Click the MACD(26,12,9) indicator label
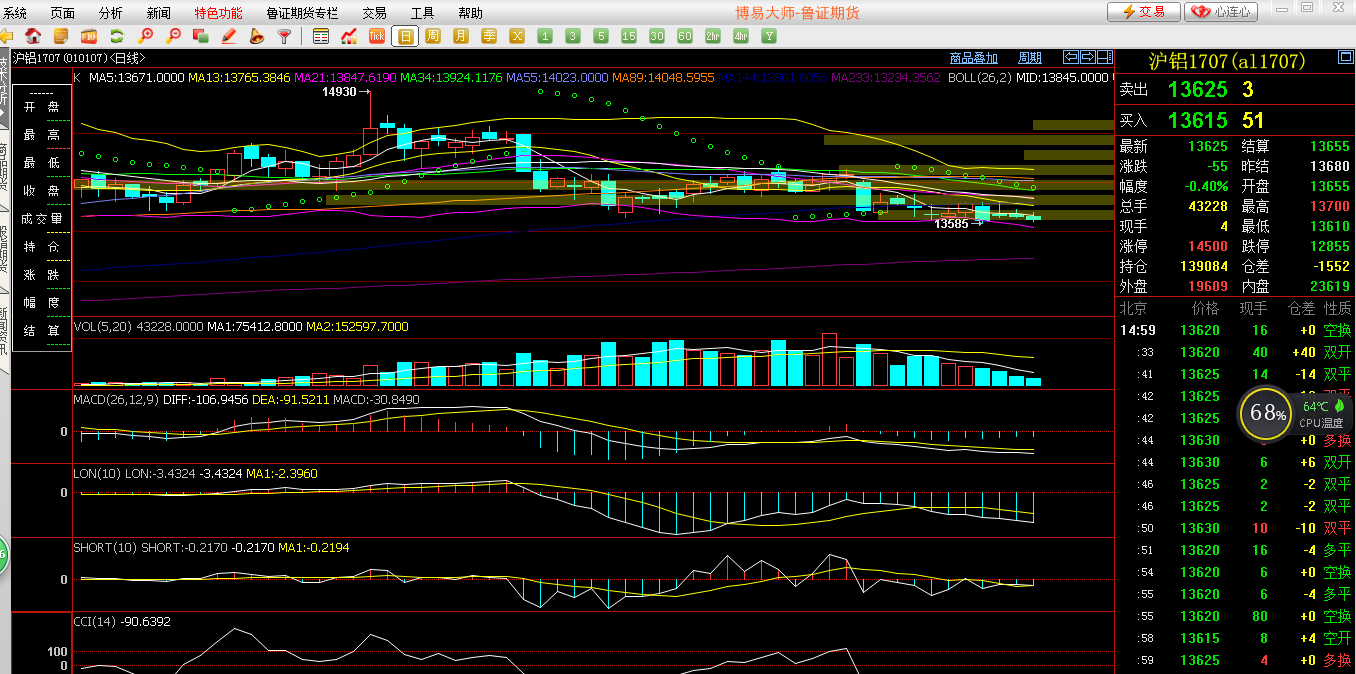Viewport: 1356px width, 674px height. click(x=118, y=399)
